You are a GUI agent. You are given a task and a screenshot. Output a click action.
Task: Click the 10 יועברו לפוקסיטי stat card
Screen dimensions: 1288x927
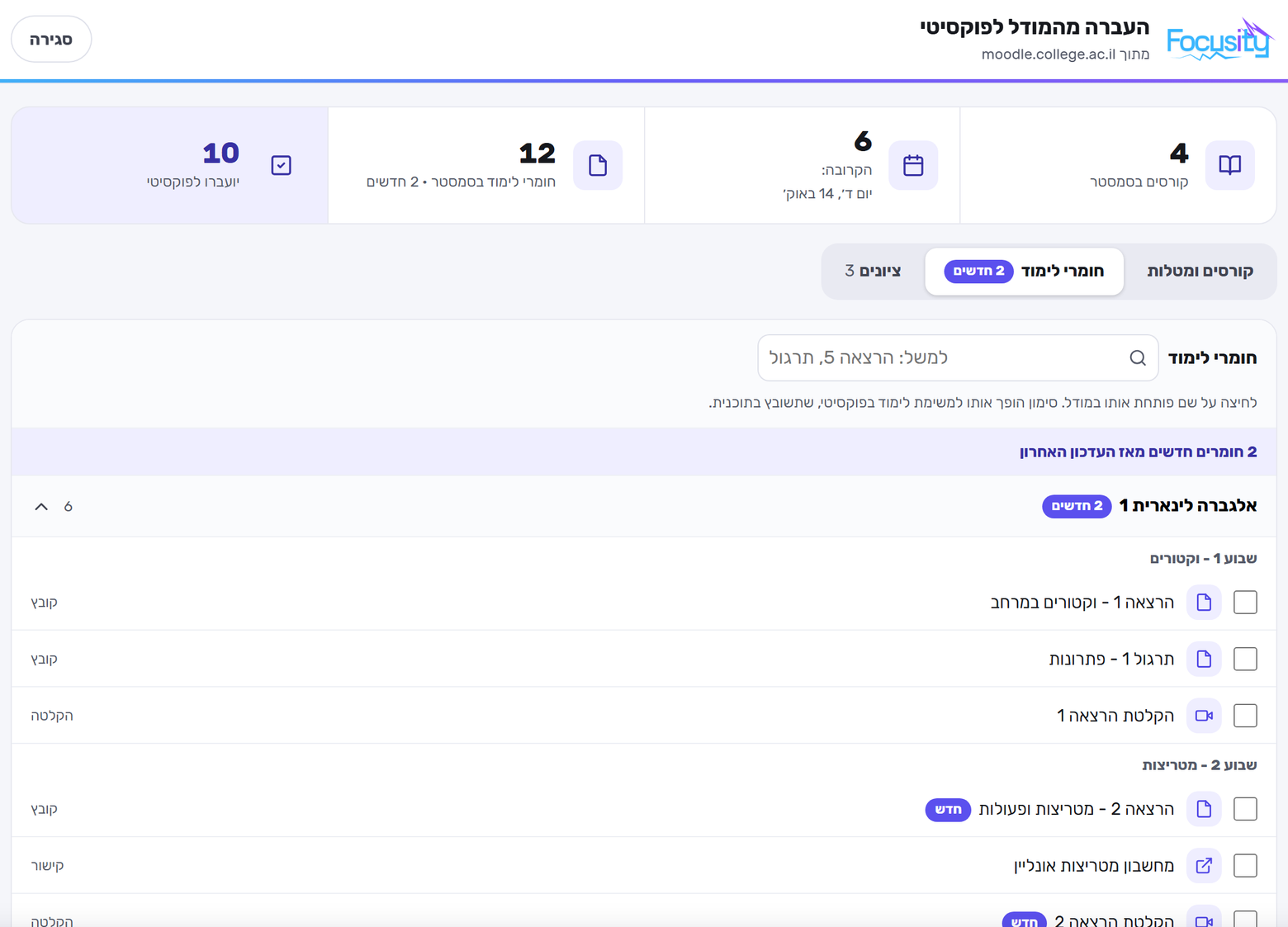[x=170, y=165]
